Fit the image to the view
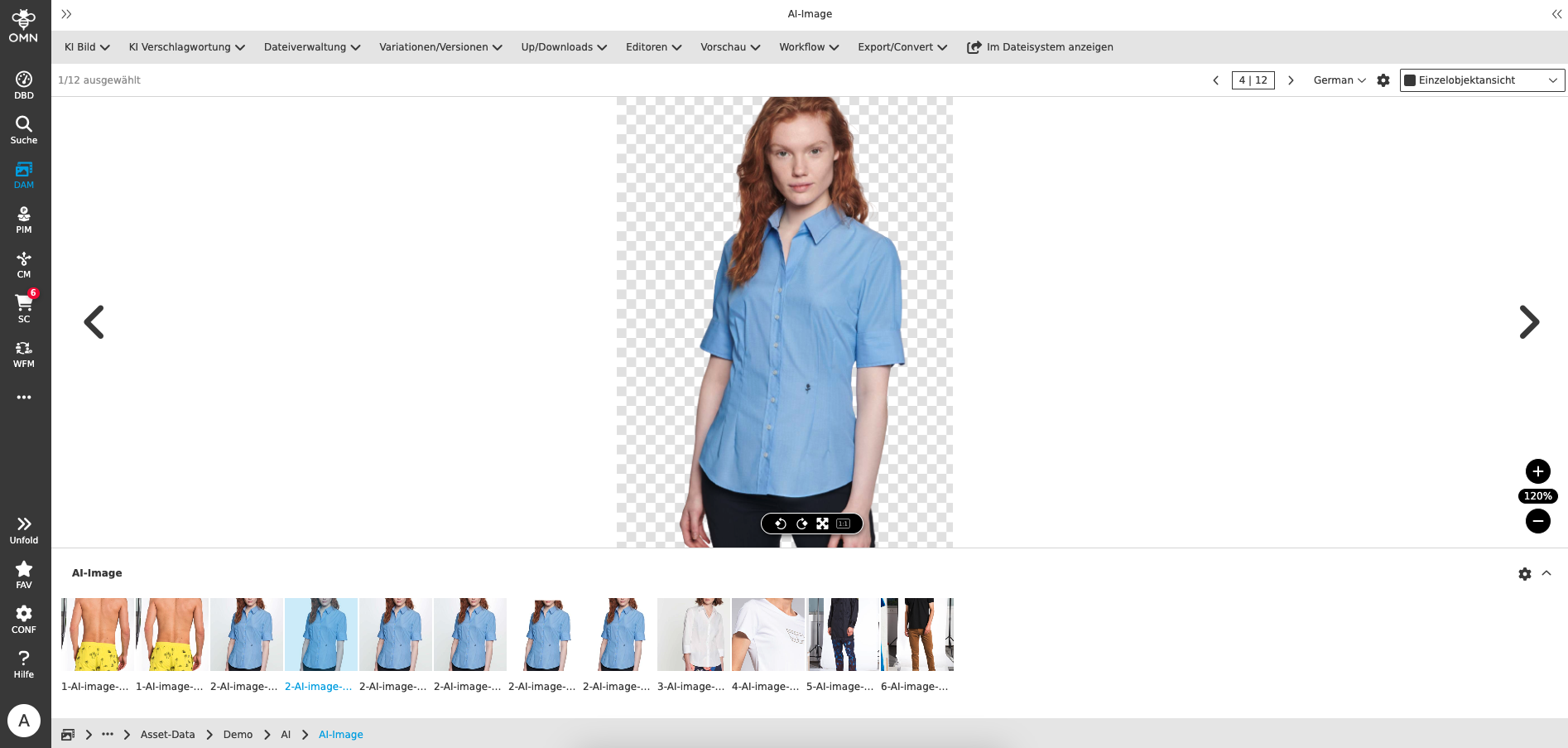This screenshot has height=748, width=1568. [822, 524]
